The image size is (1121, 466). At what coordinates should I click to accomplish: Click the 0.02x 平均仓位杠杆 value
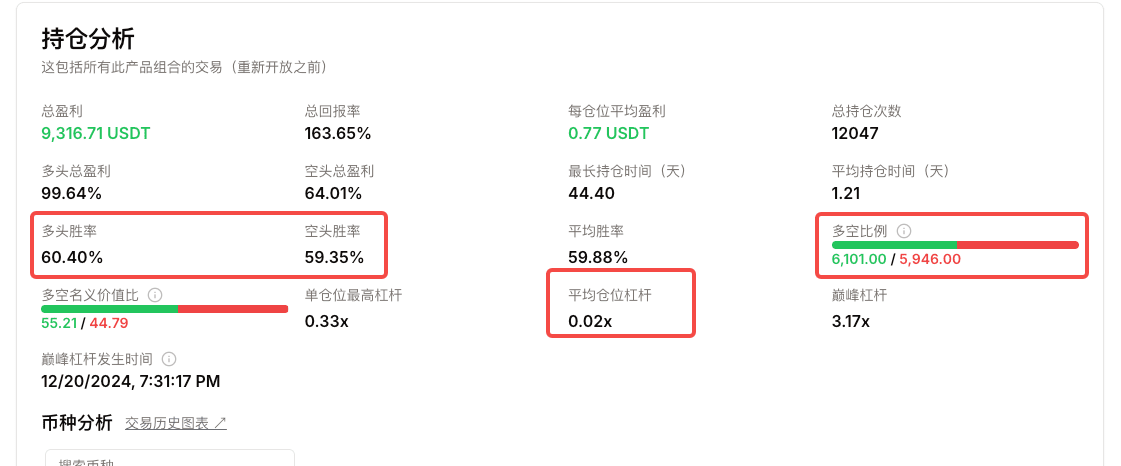(590, 322)
